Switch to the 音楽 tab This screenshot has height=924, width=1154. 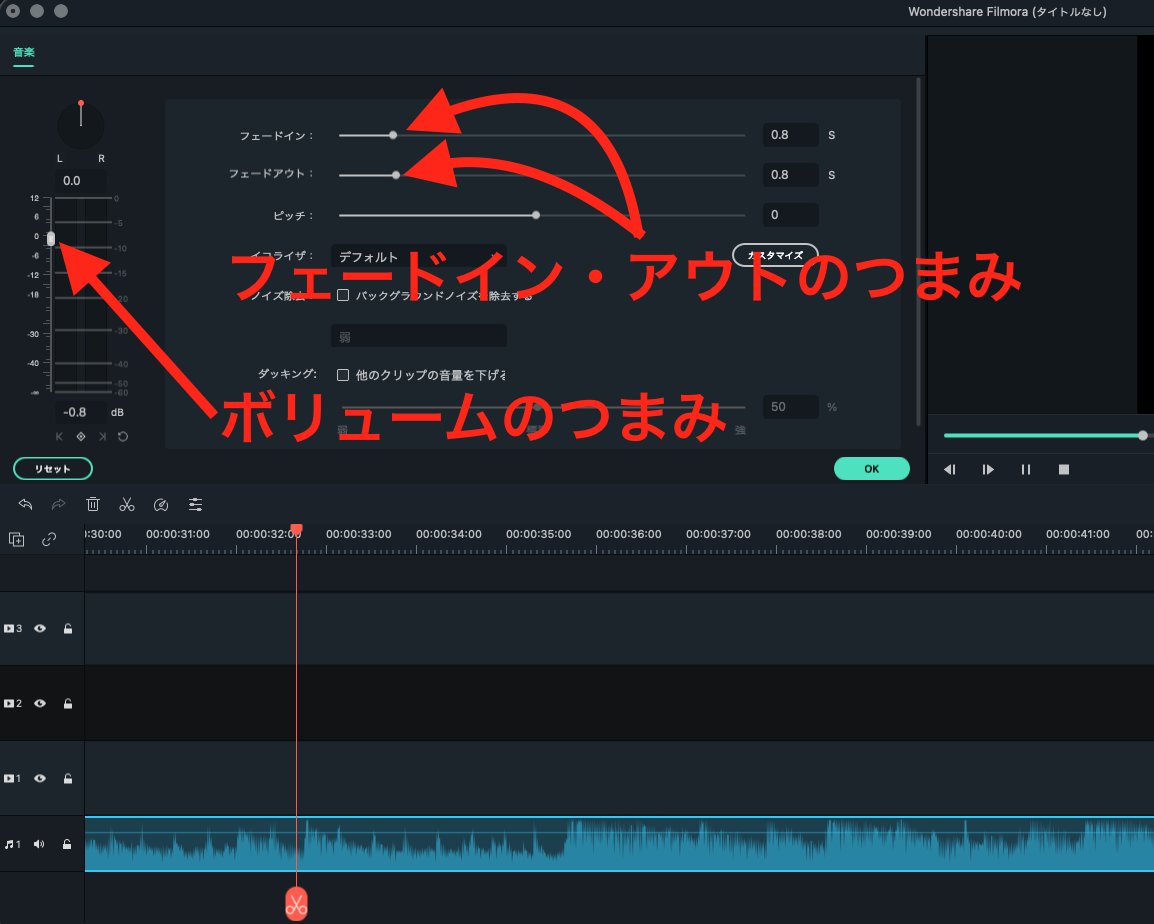pyautogui.click(x=23, y=53)
